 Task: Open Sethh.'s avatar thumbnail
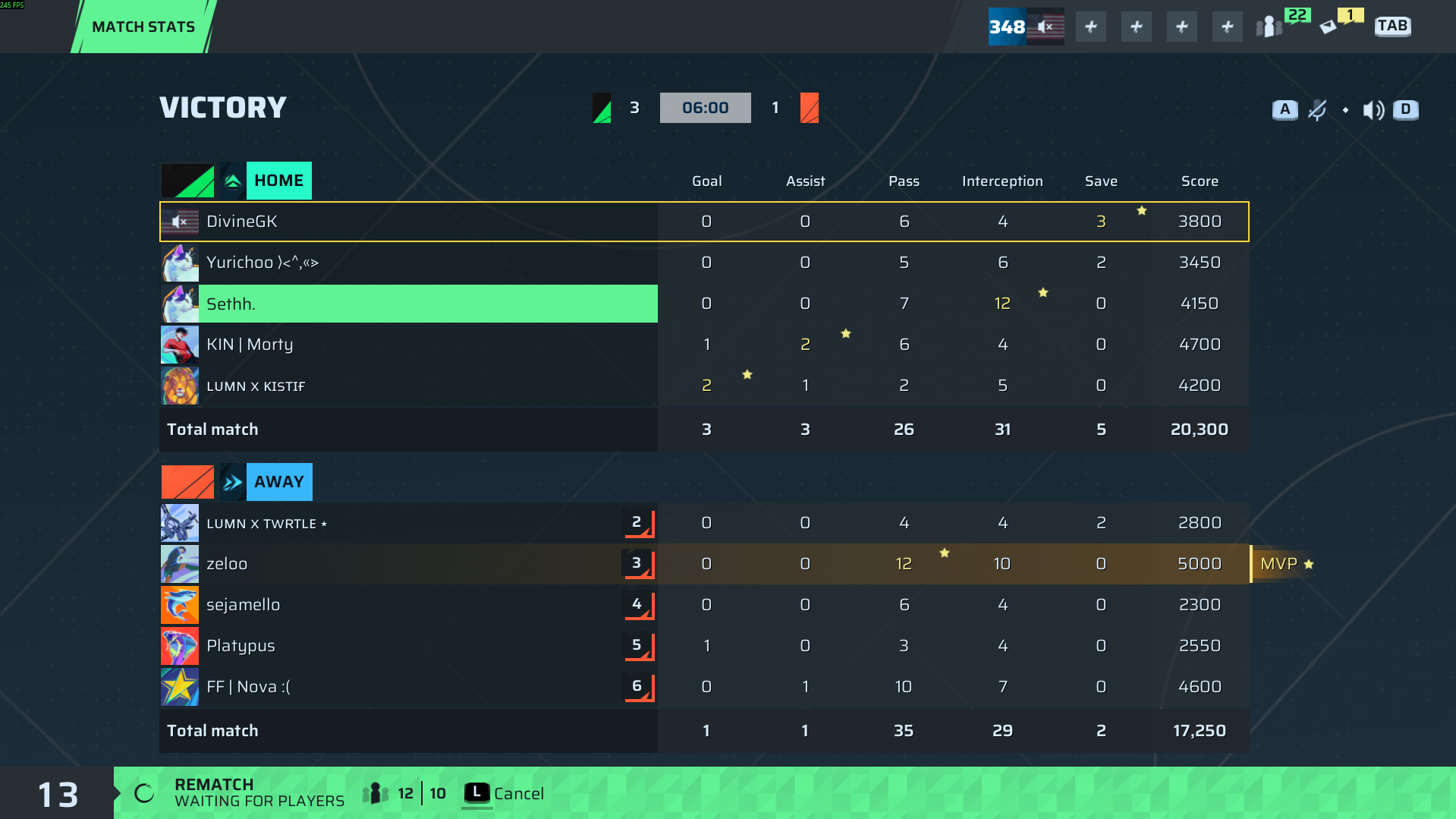[x=180, y=304]
